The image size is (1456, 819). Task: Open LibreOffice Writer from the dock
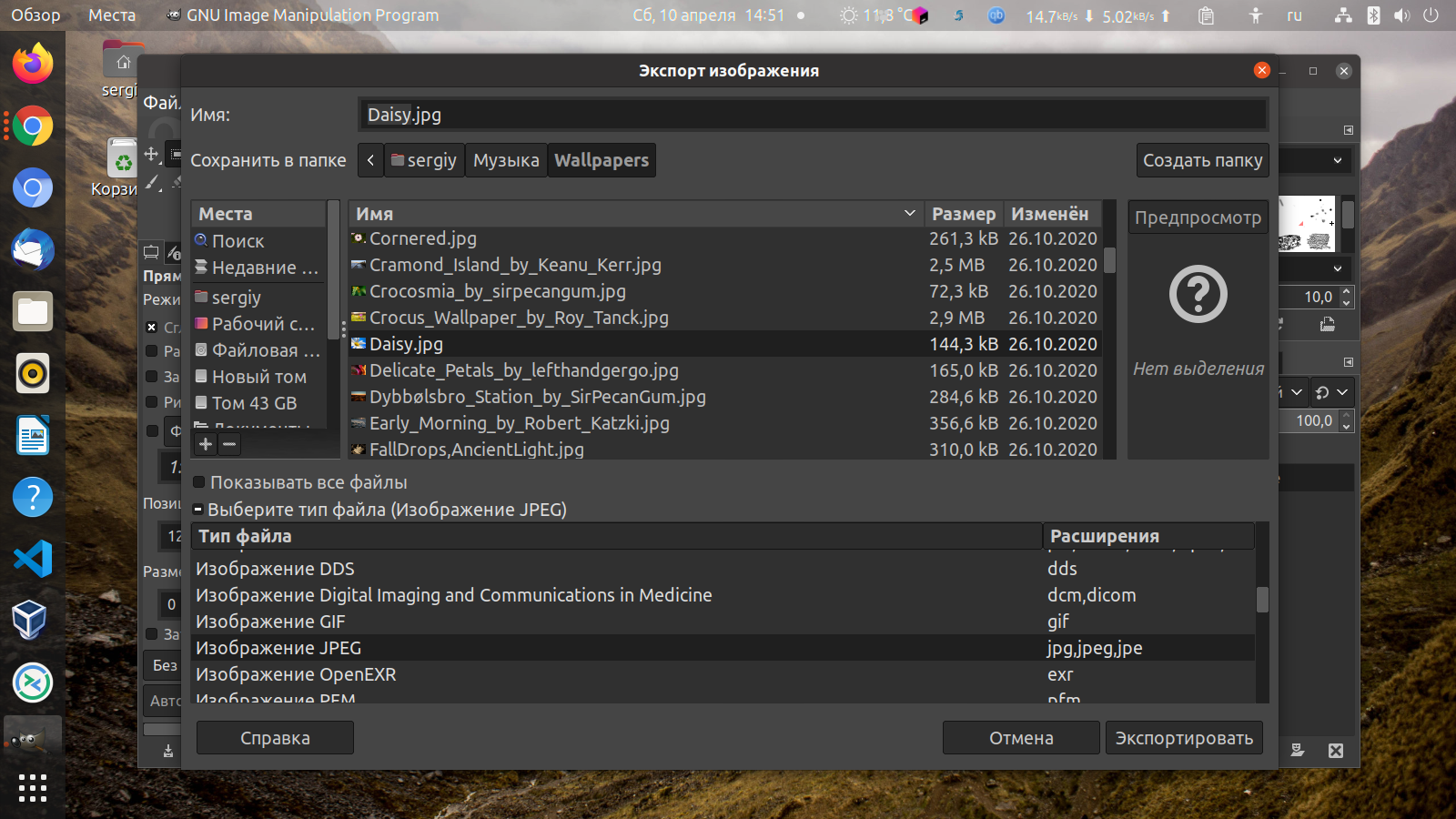33,435
